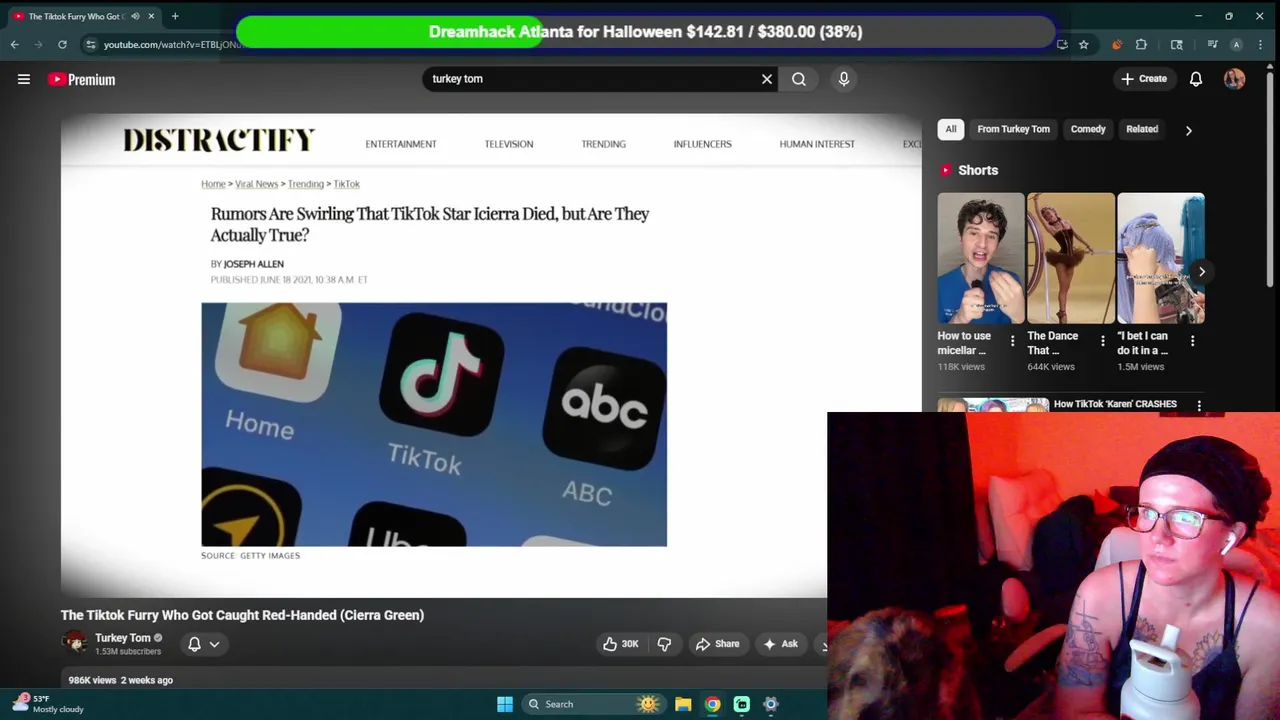This screenshot has height=720, width=1280.
Task: Reload the browser page
Action: point(62,44)
